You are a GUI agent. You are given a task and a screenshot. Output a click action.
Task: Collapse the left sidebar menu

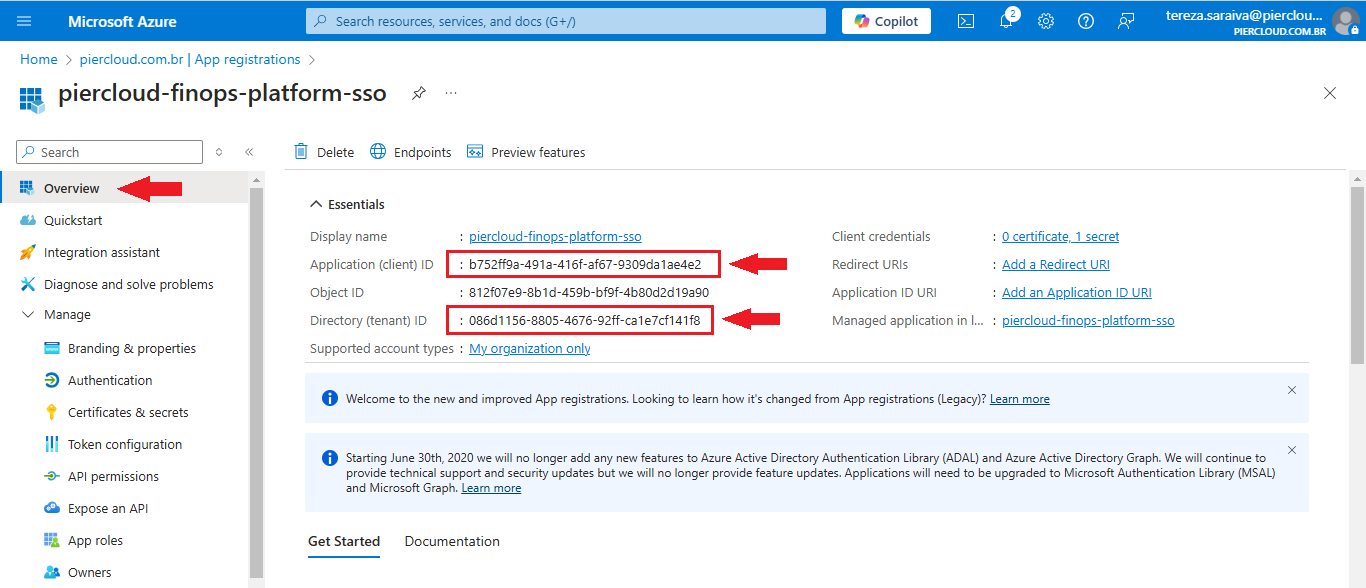pos(249,152)
